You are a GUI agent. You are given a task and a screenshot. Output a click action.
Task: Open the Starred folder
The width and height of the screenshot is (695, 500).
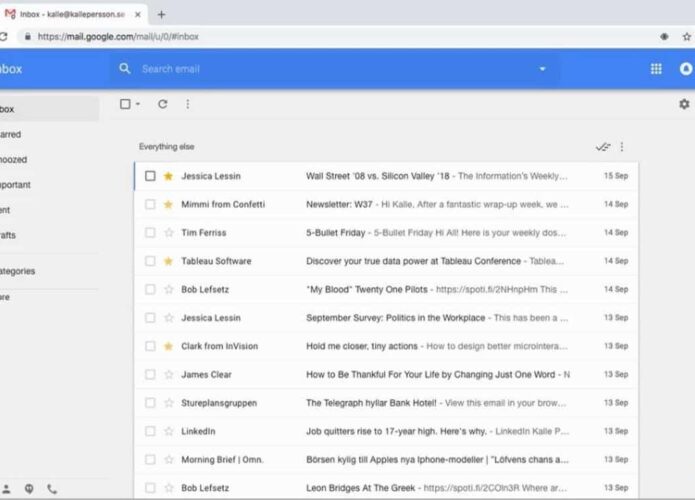coord(10,134)
